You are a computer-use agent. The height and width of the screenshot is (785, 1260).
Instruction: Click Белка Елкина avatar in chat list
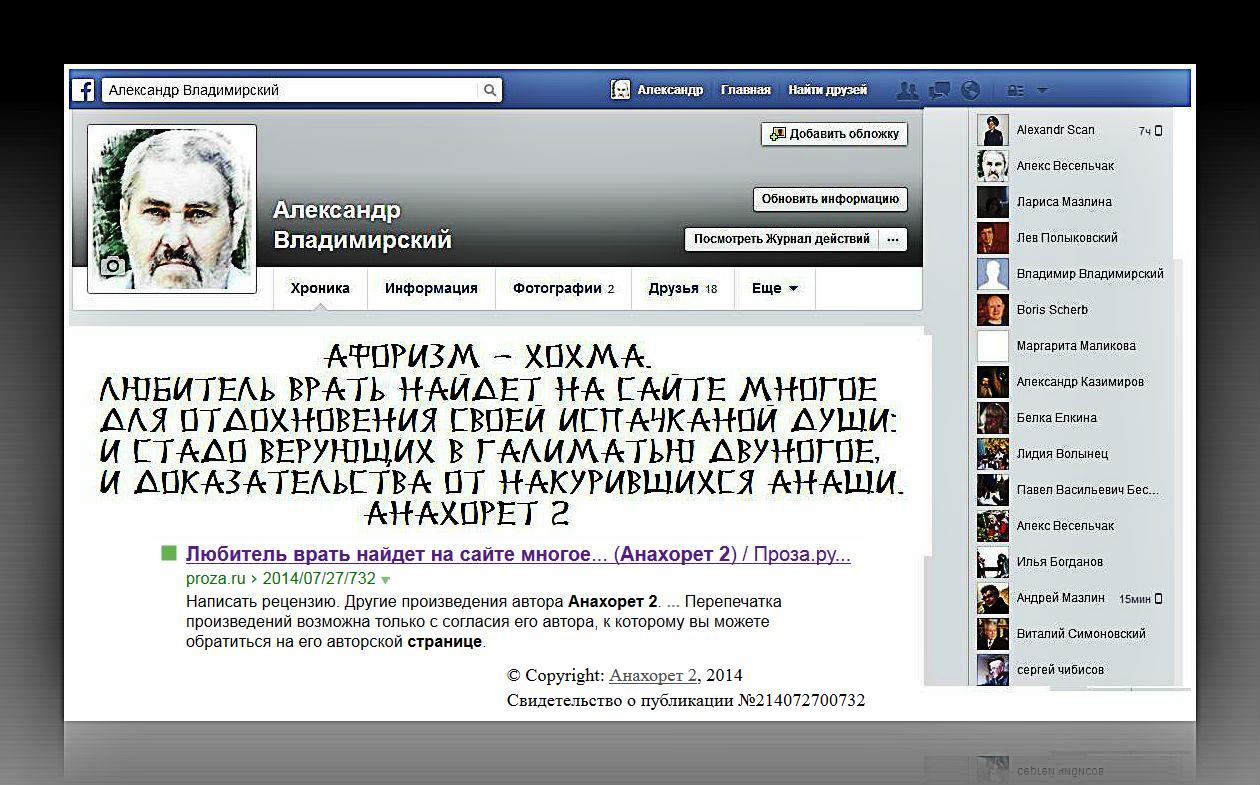(993, 418)
